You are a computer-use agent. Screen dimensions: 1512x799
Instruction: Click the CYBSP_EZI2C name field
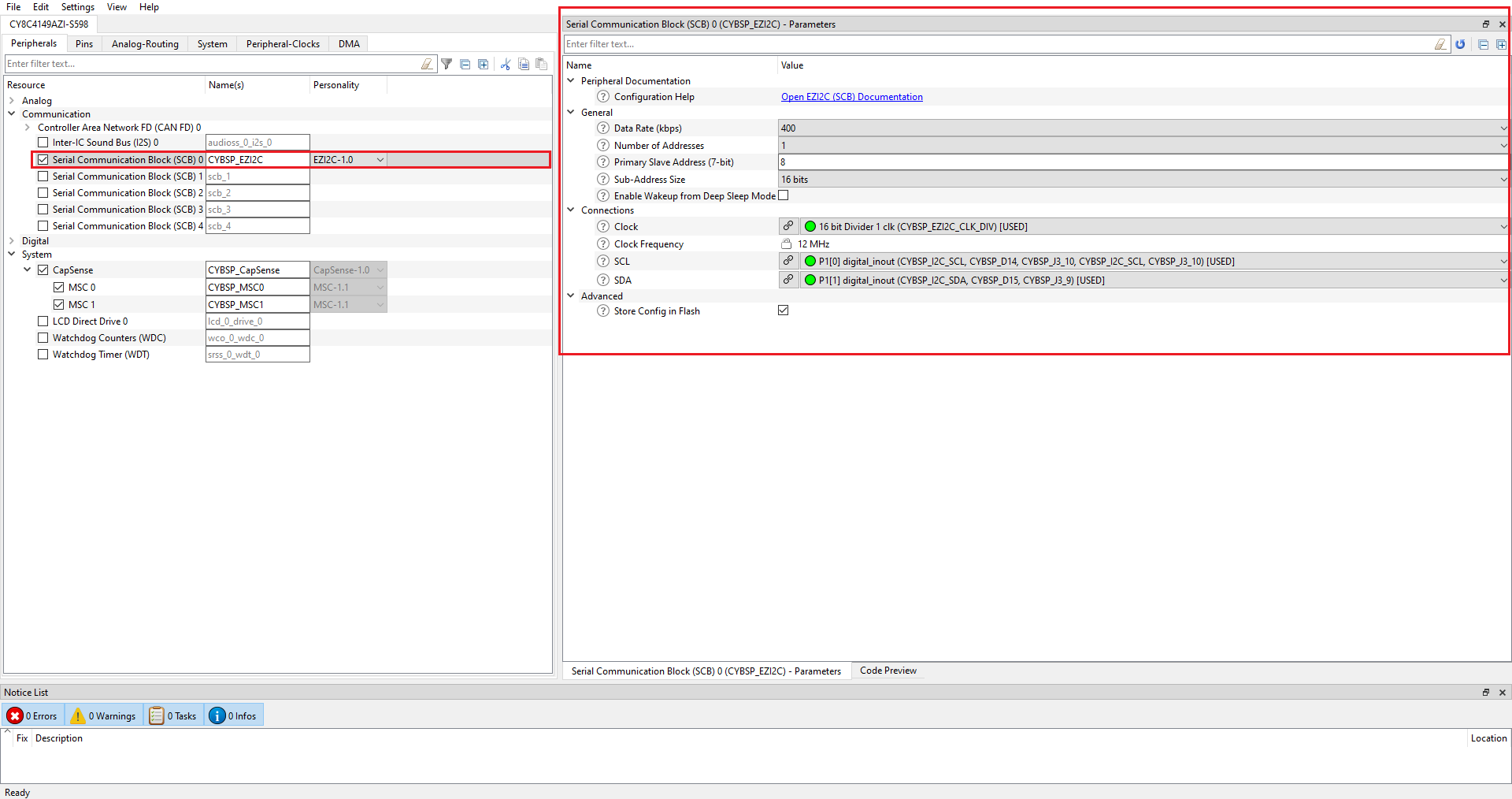coord(258,160)
